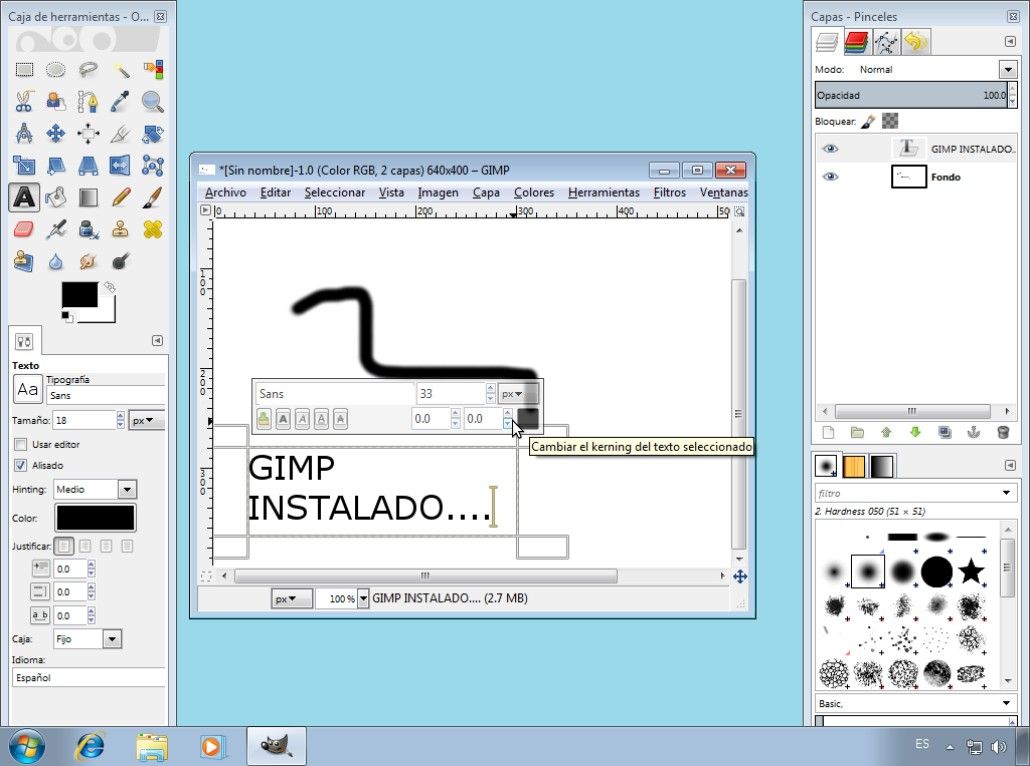Screen dimensions: 1030x766
Task: Pick the Paintbrush tool in toolbox
Action: click(153, 197)
